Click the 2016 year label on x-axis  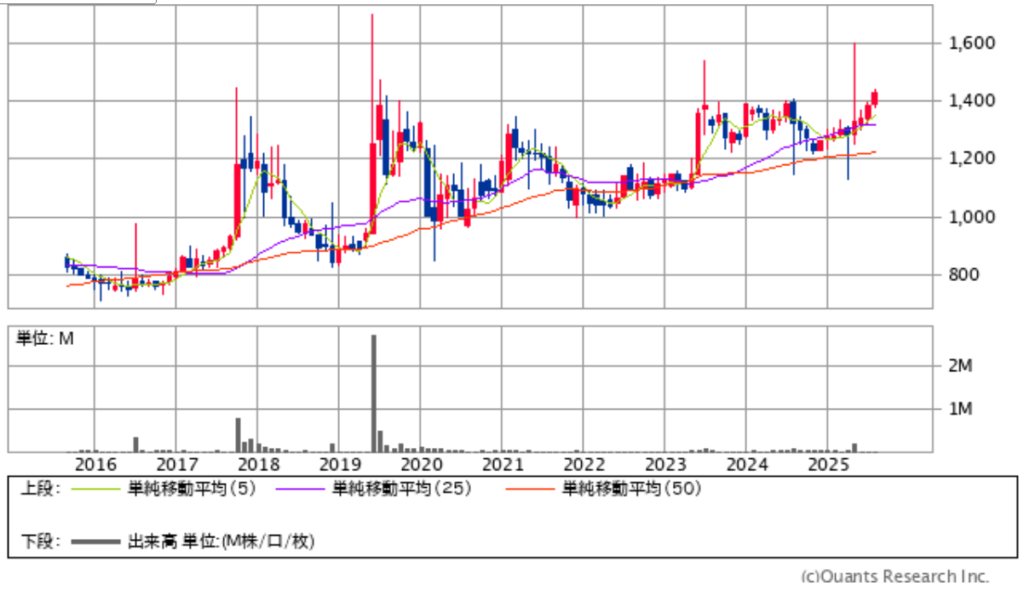95,465
